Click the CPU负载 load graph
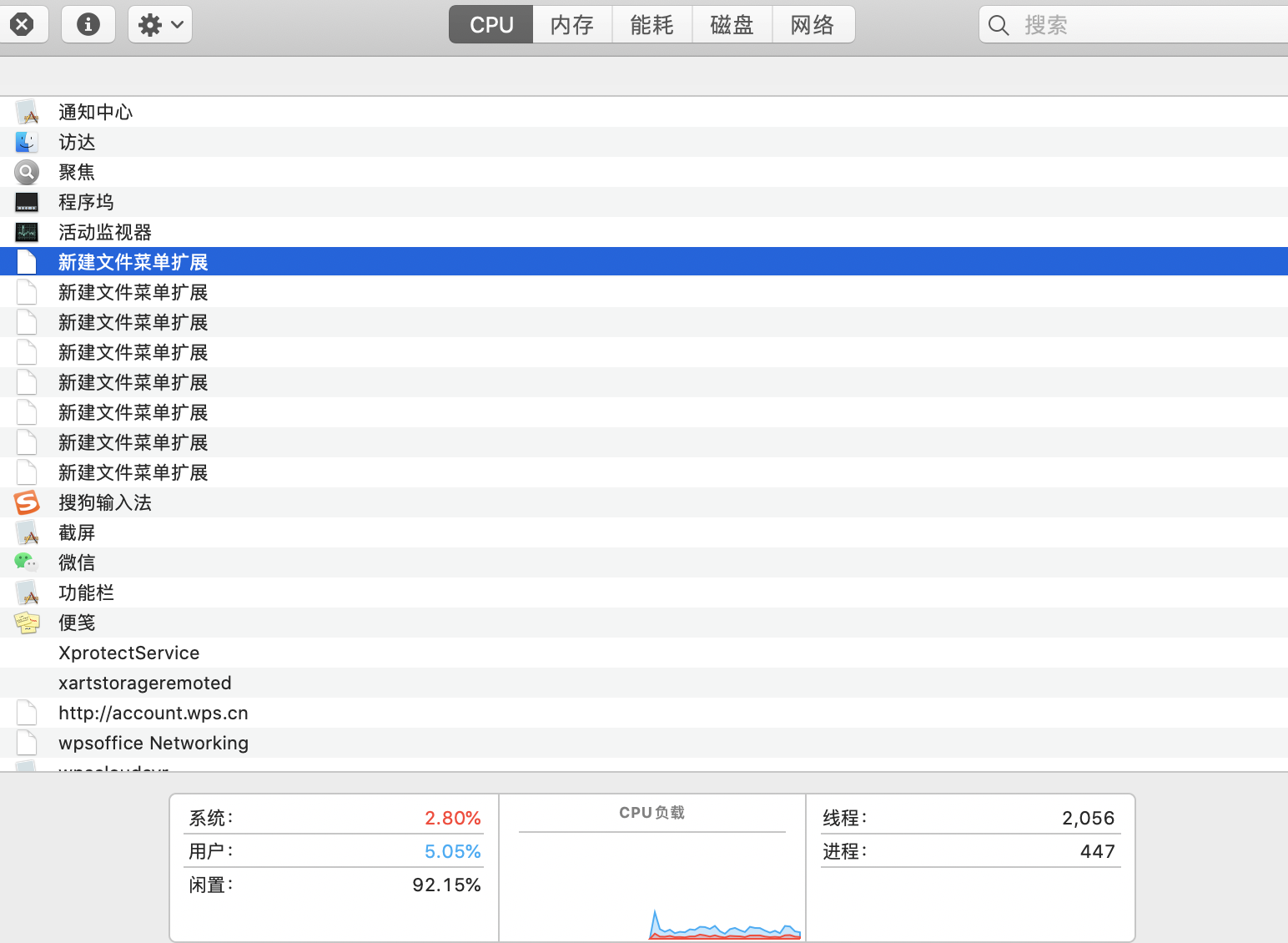Viewport: 1288px width, 943px height. point(652,885)
